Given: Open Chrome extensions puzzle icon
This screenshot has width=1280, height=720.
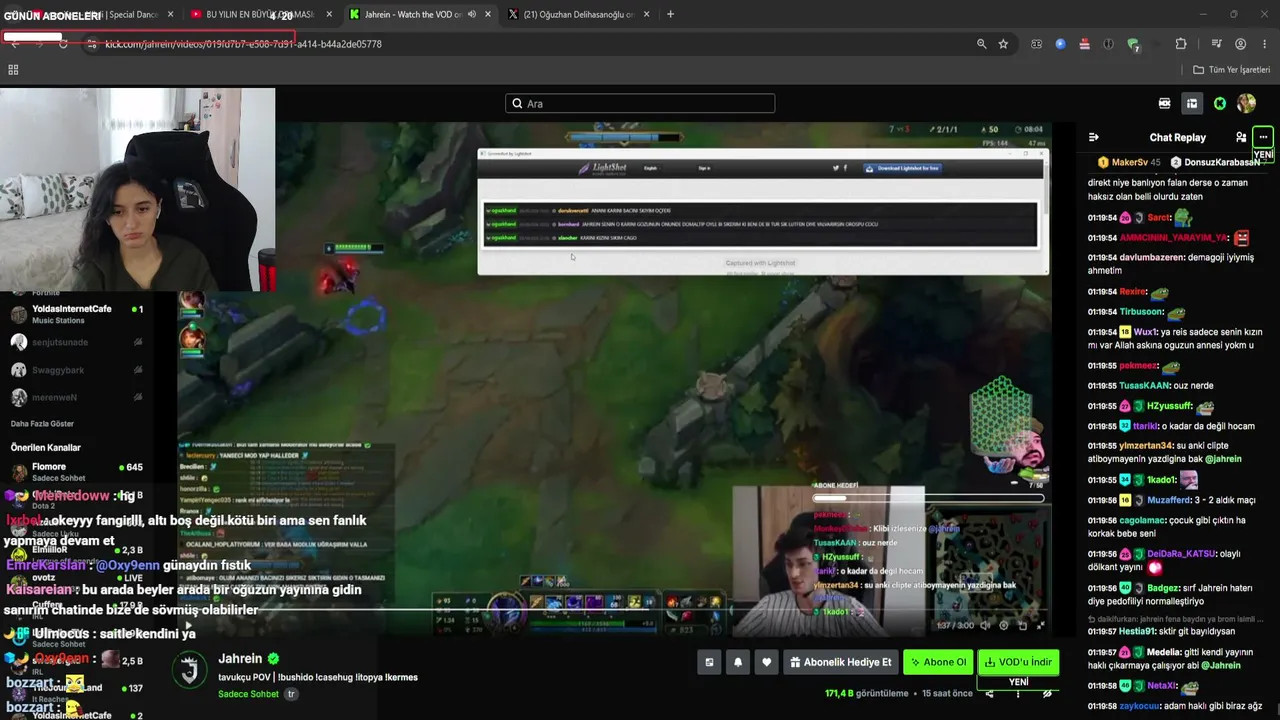Looking at the screenshot, I should (1181, 44).
